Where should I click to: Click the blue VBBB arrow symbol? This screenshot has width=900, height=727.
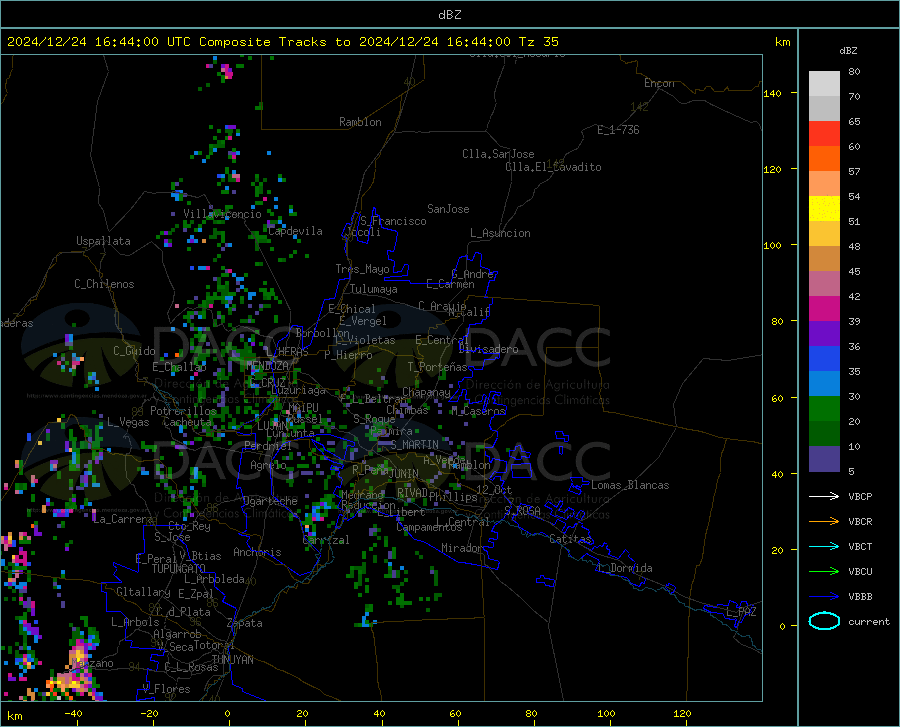(824, 597)
